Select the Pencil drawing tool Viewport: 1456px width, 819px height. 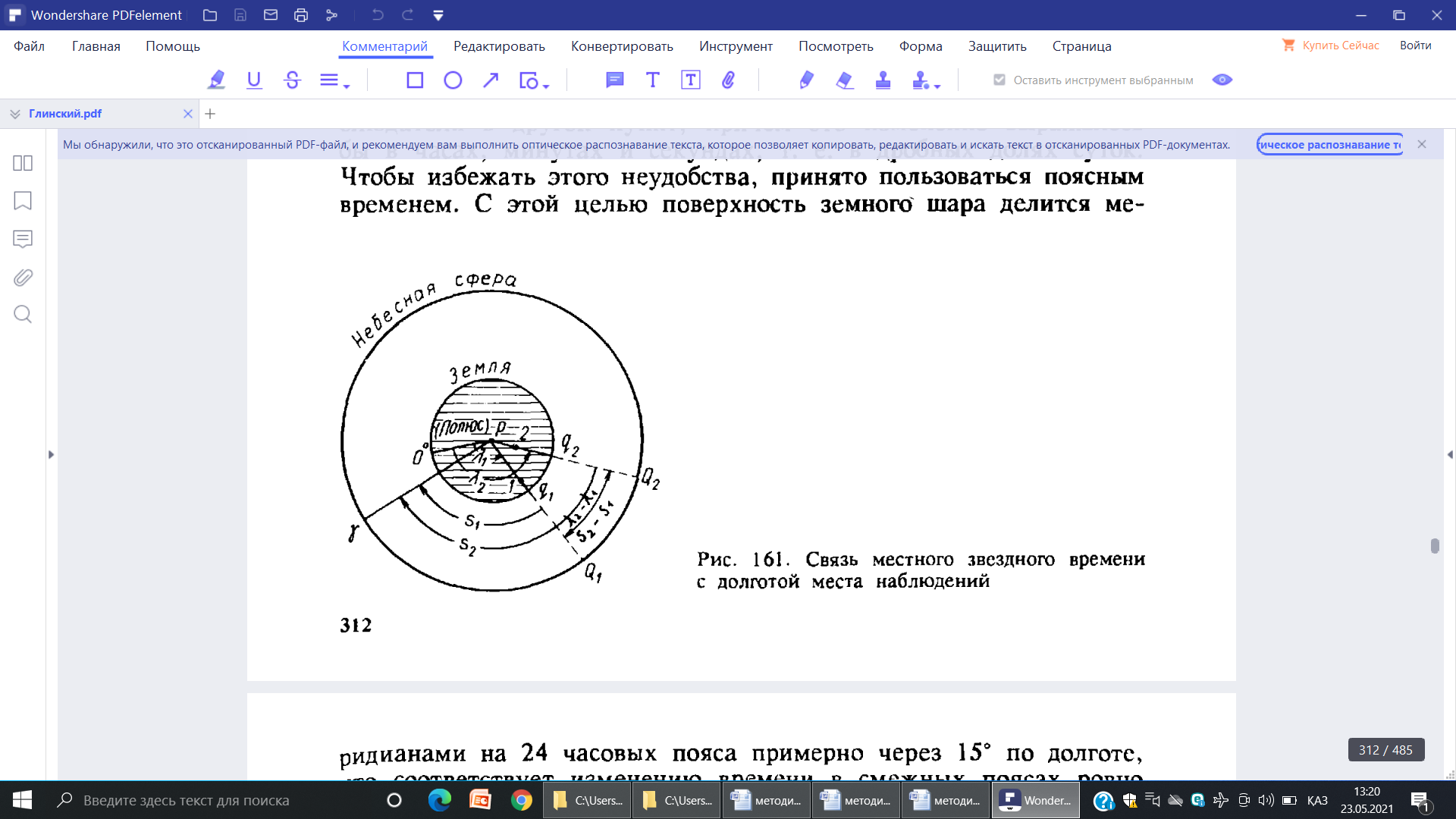point(806,80)
